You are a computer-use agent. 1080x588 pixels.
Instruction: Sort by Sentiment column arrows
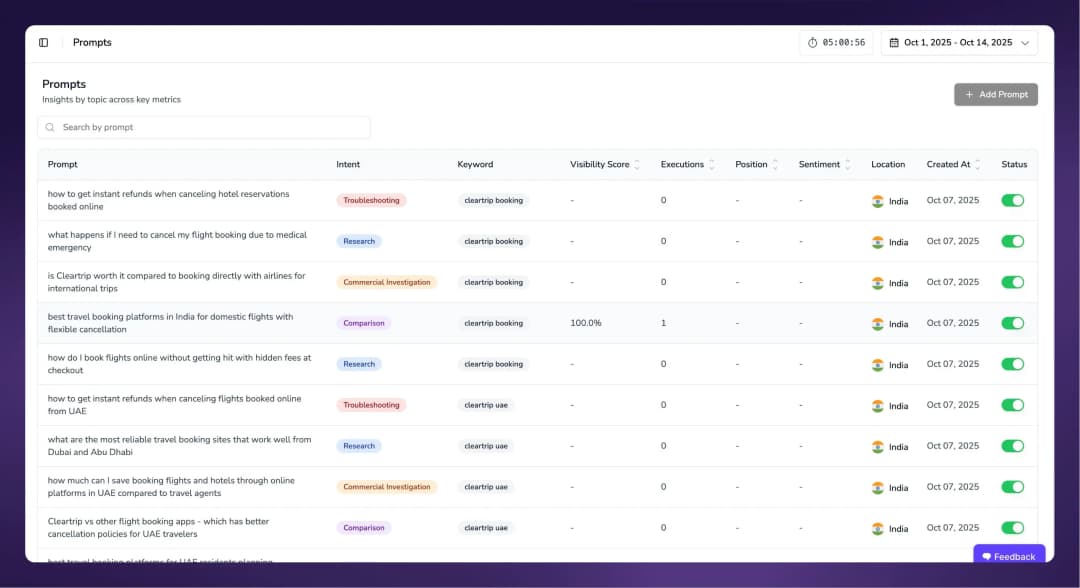(x=848, y=165)
